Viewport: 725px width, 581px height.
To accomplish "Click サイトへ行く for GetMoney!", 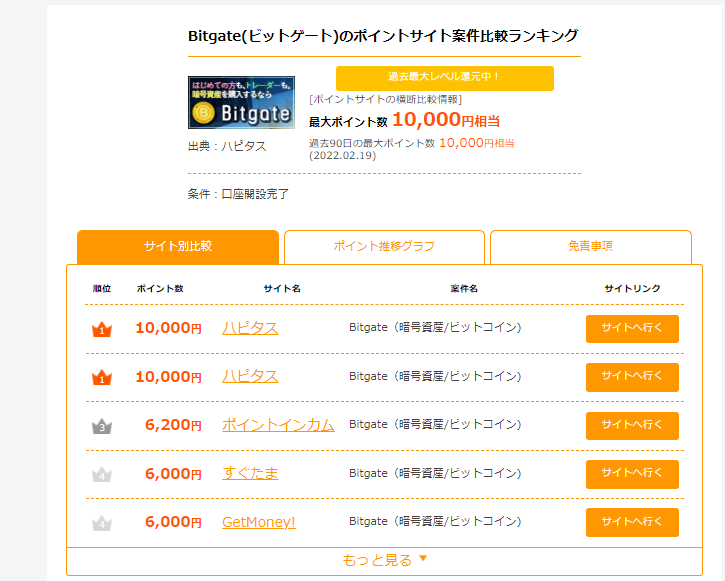I will coord(632,522).
